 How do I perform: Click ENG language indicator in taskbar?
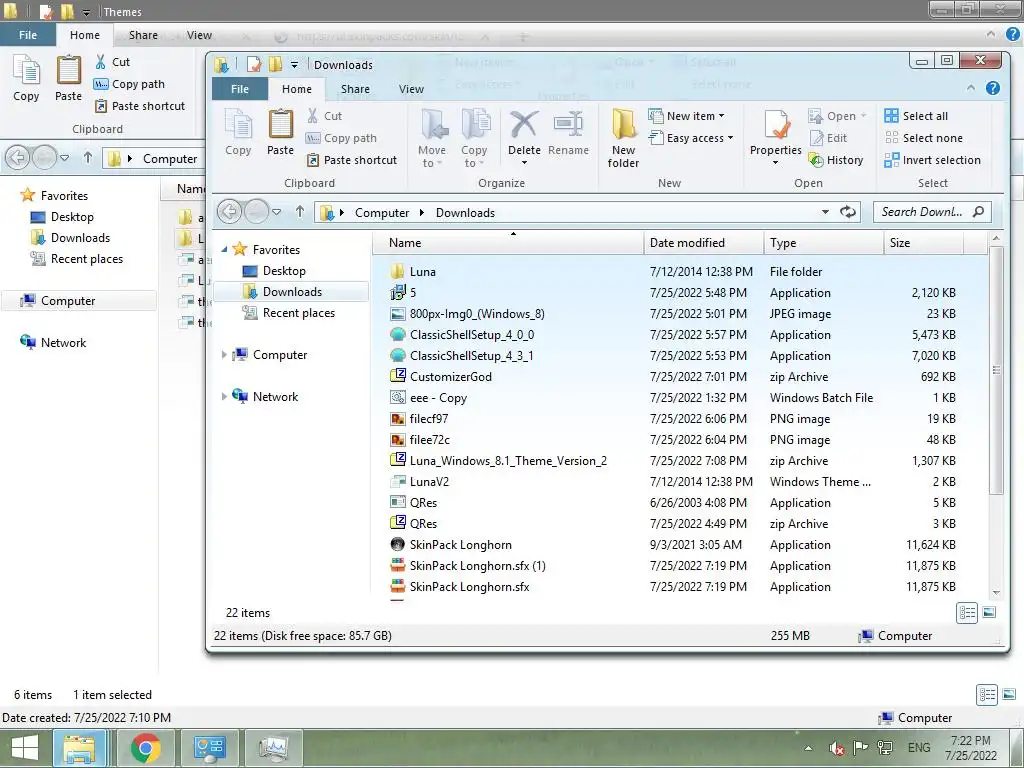click(918, 748)
